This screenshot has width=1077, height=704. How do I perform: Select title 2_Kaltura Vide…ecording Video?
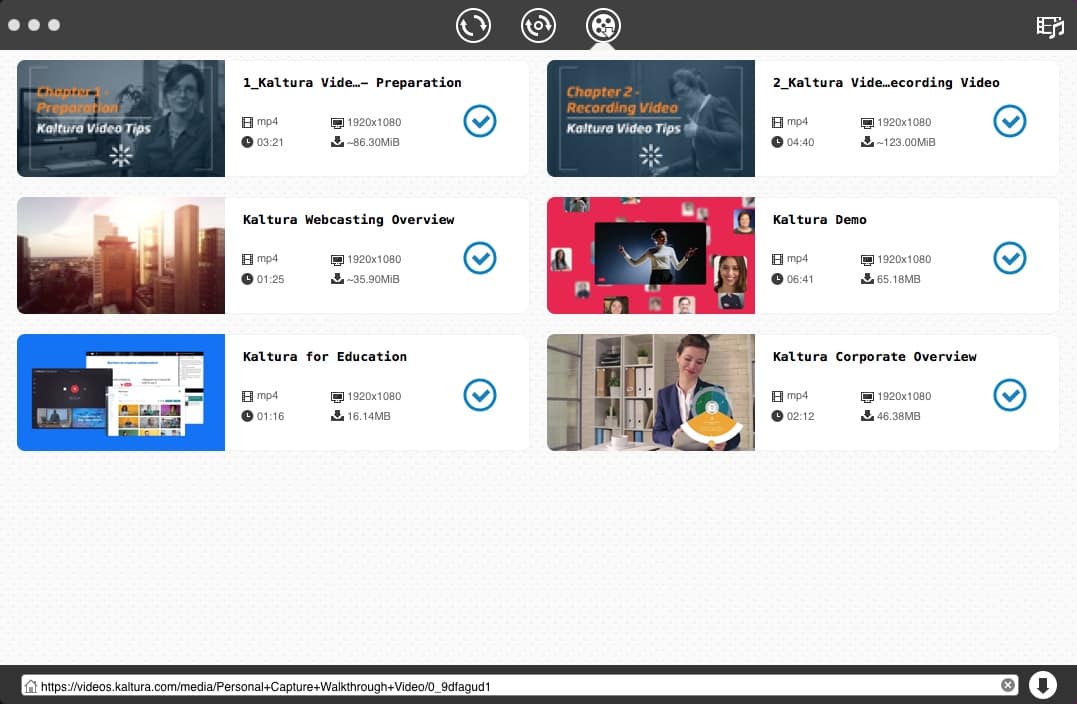885,82
